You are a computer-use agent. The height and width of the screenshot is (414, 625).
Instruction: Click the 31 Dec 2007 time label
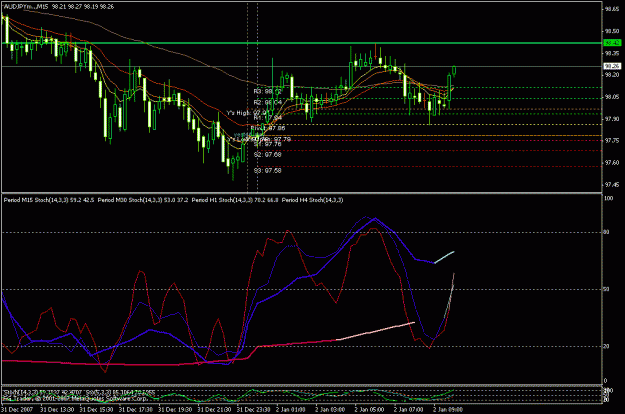17,409
